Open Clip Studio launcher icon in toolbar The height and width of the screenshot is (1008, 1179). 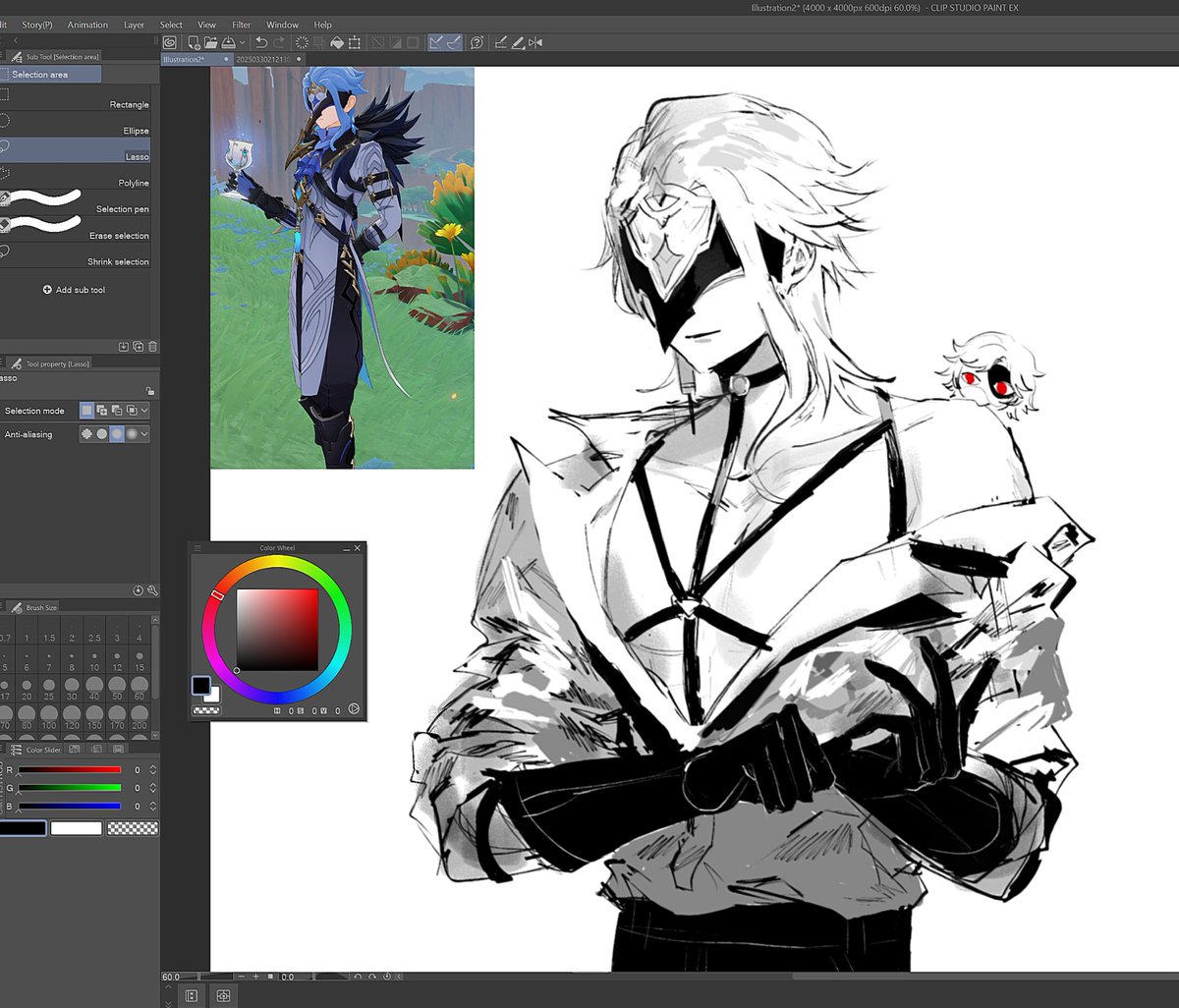tap(170, 42)
